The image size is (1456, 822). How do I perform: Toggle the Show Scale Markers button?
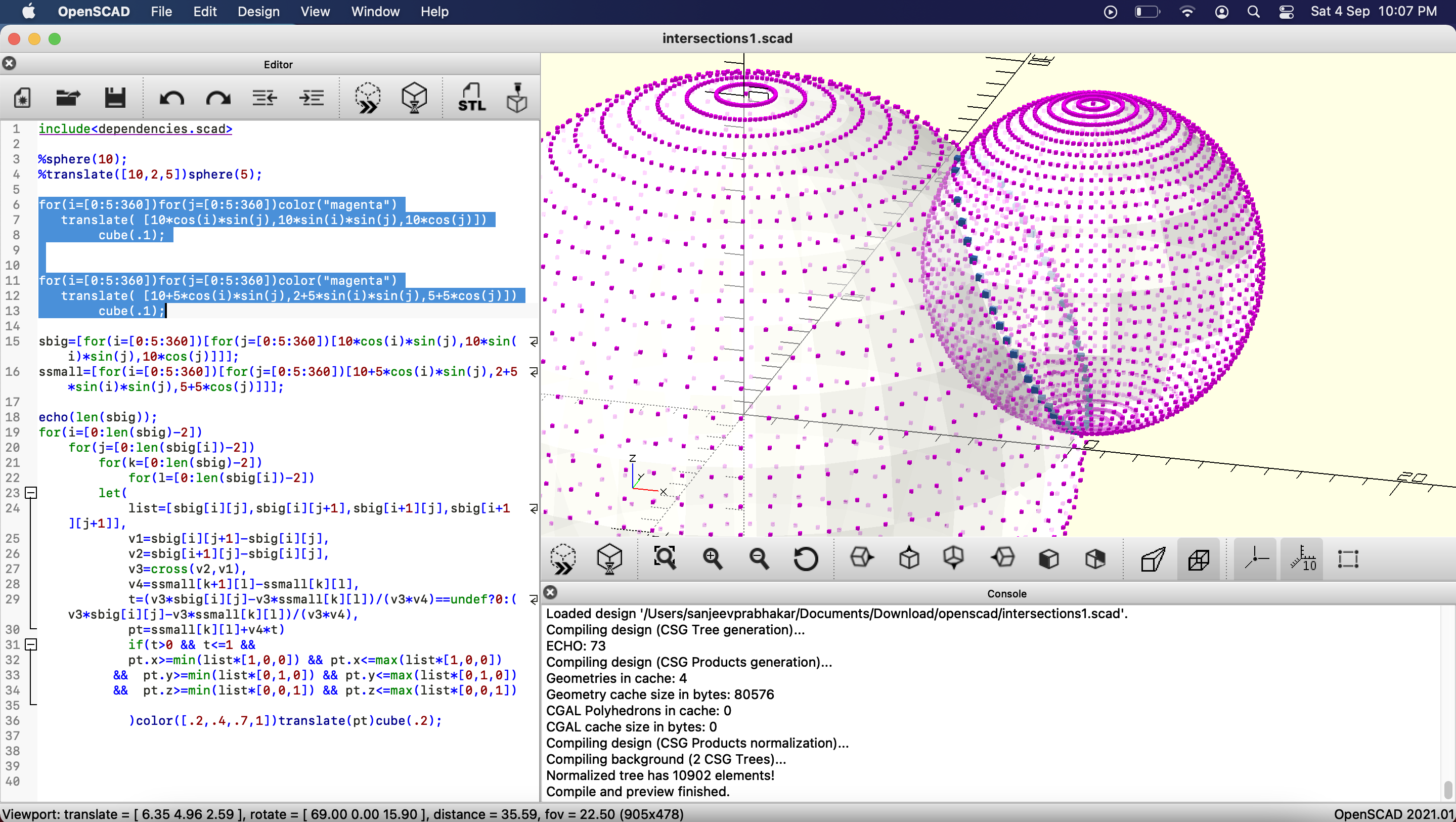coord(1303,558)
